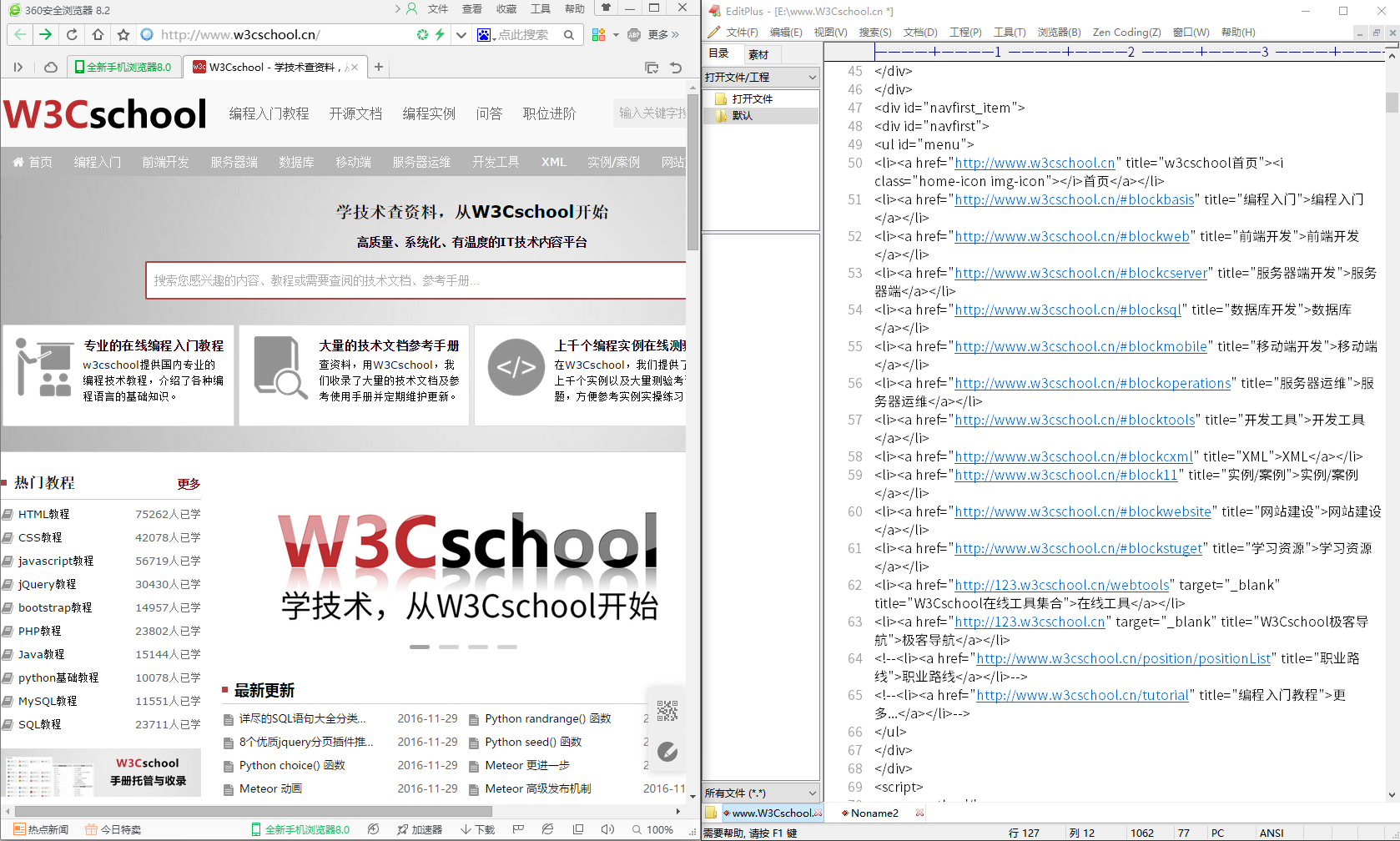Image resolution: width=1400 pixels, height=841 pixels.
Task: Switch to the 素材 tab in EditPlus
Action: pyautogui.click(x=758, y=54)
